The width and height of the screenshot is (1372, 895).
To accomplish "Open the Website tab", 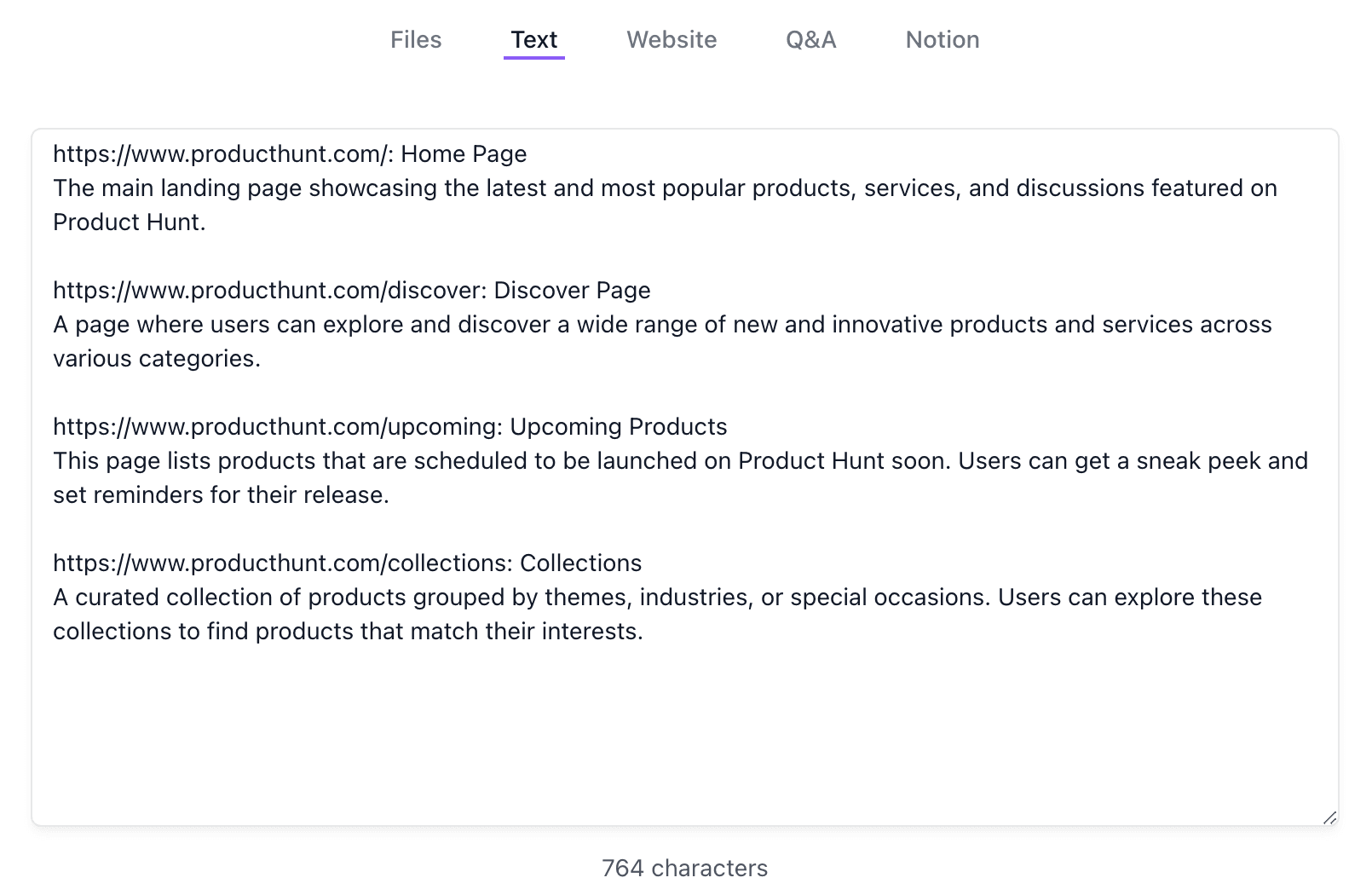I will pyautogui.click(x=672, y=39).
